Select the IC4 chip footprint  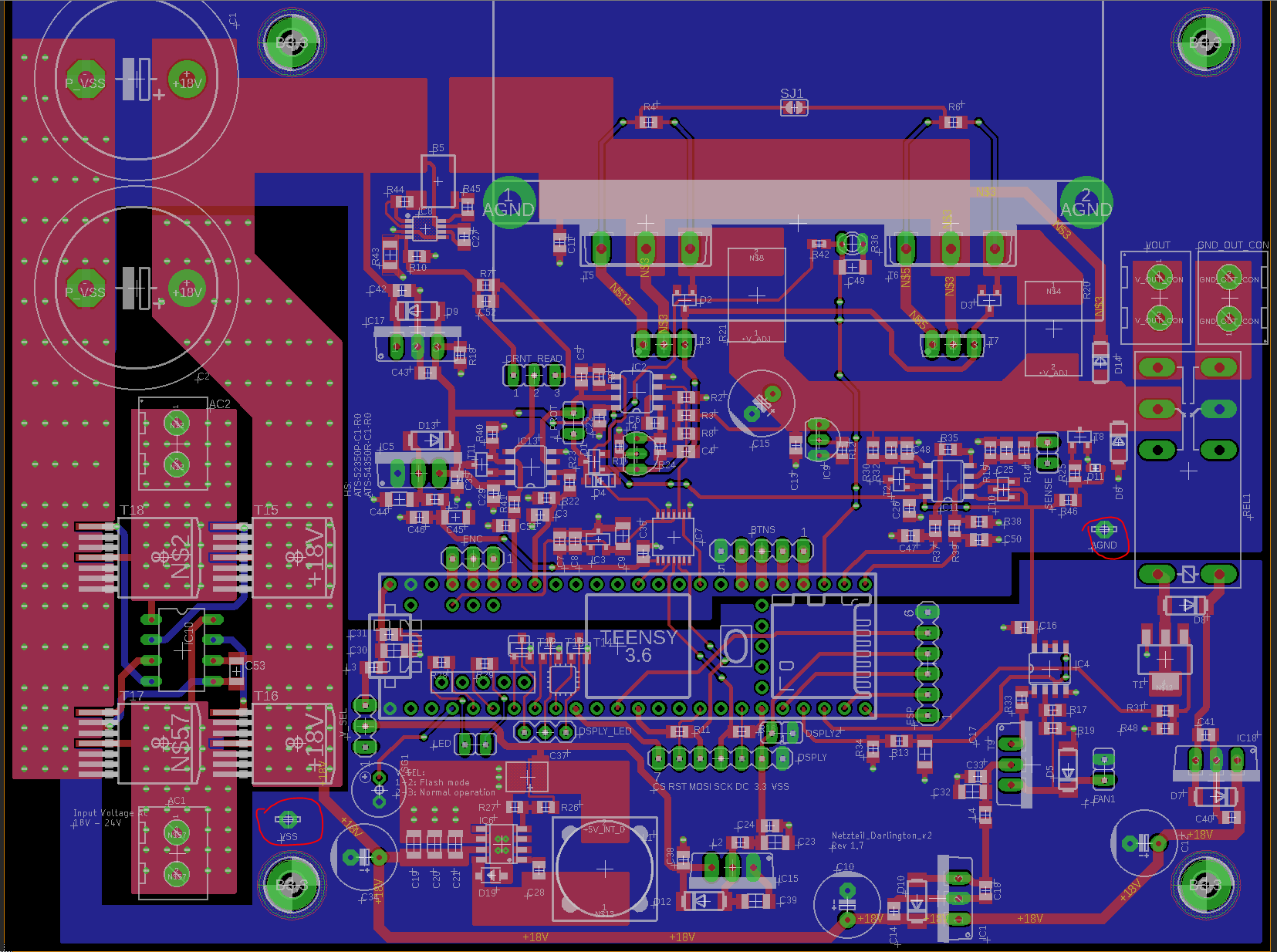[x=1049, y=667]
